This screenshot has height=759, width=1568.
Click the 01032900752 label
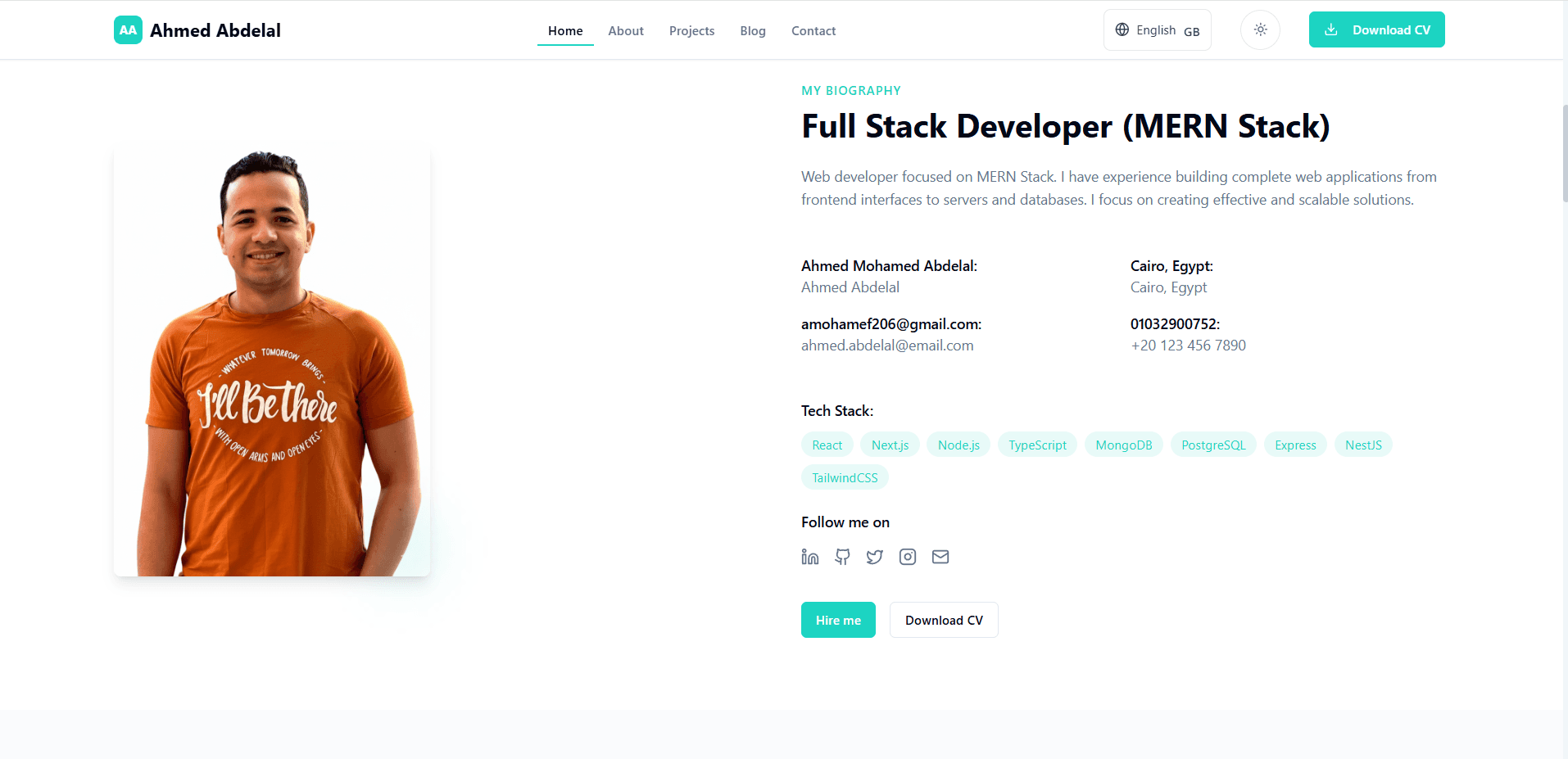click(x=1175, y=324)
